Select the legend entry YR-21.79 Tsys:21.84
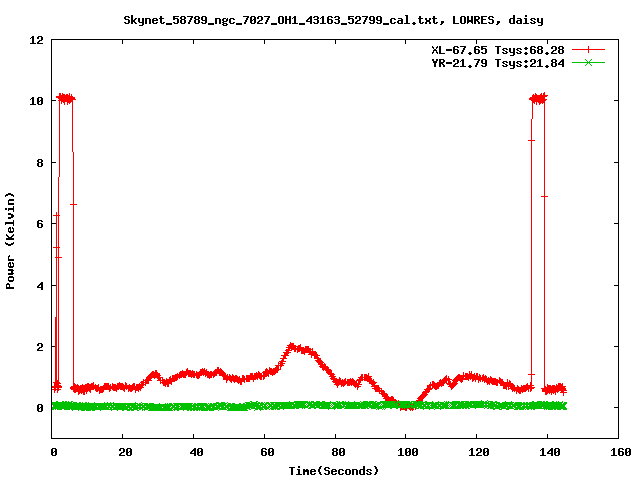This screenshot has height=480, width=640. [x=498, y=63]
